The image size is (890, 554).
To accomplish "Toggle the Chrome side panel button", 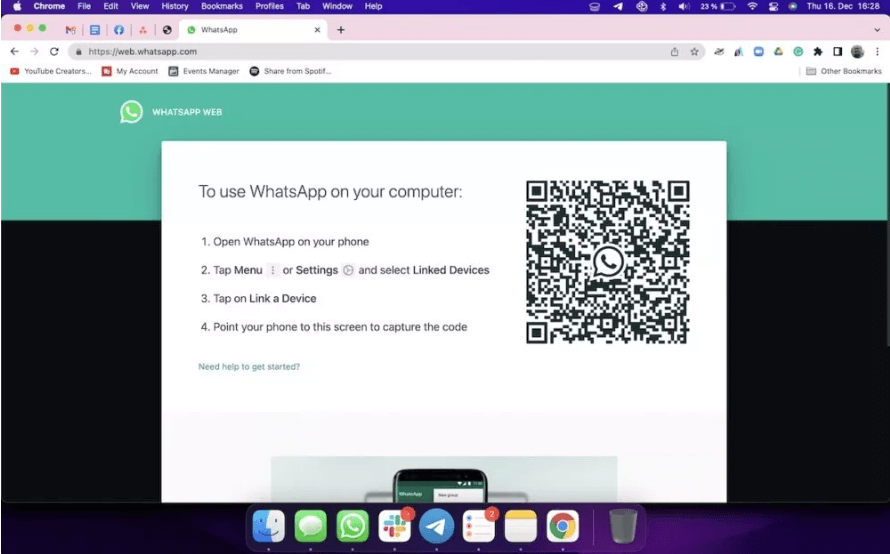I will click(837, 51).
